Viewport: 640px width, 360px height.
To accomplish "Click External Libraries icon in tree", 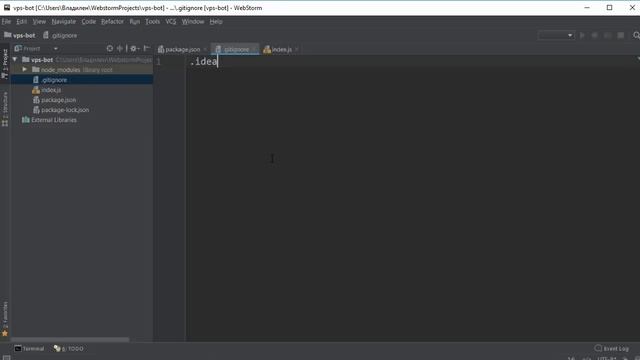I will point(26,120).
